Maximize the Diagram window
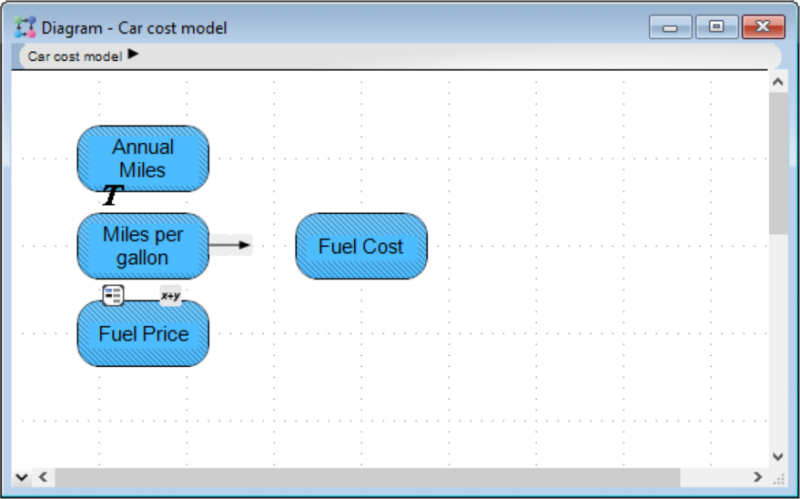This screenshot has width=800, height=499. coord(716,27)
